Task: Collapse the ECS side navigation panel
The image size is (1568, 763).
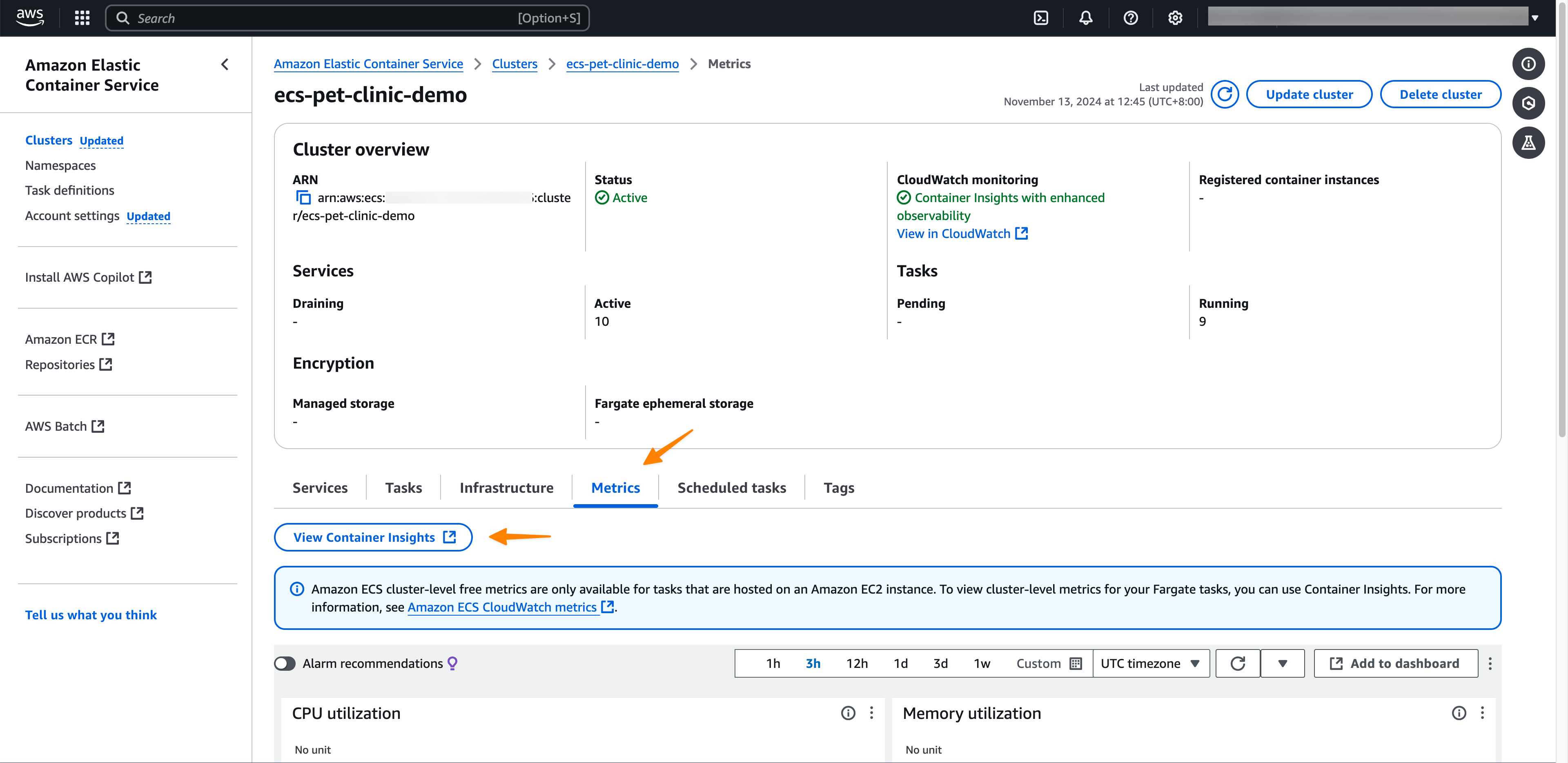Action: [225, 65]
